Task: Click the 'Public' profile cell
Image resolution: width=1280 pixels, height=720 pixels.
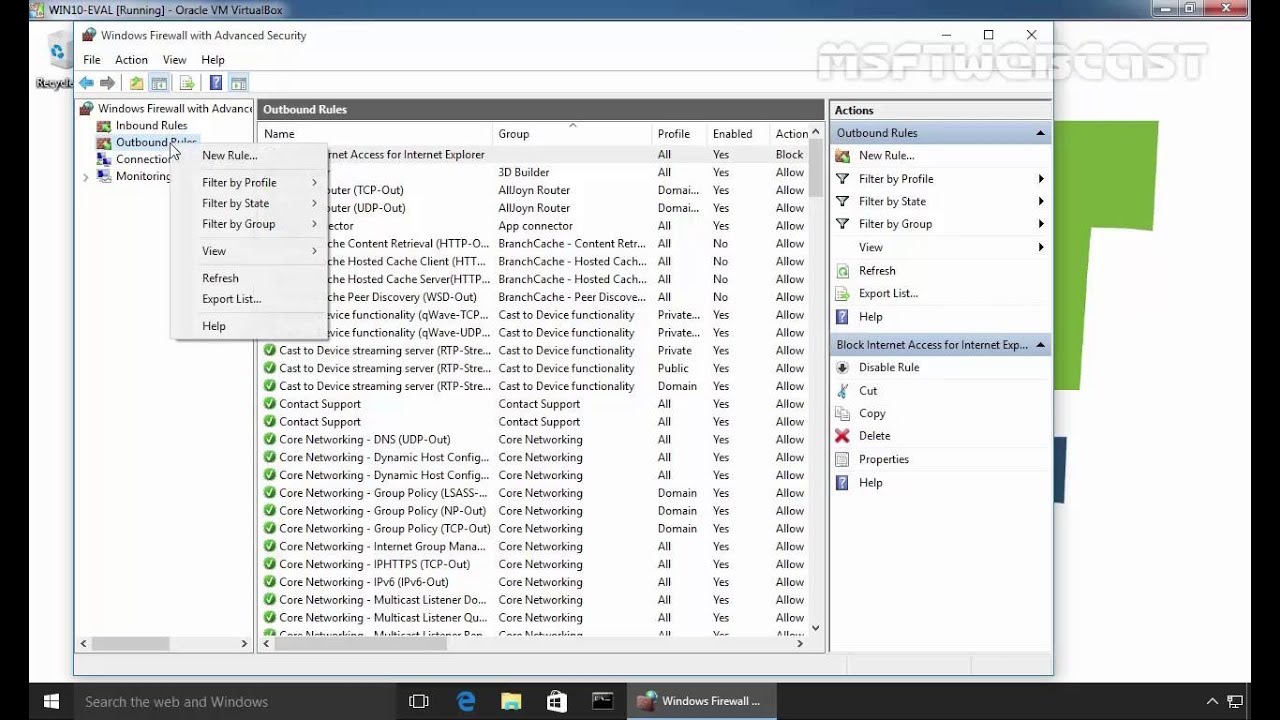Action: 673,368
